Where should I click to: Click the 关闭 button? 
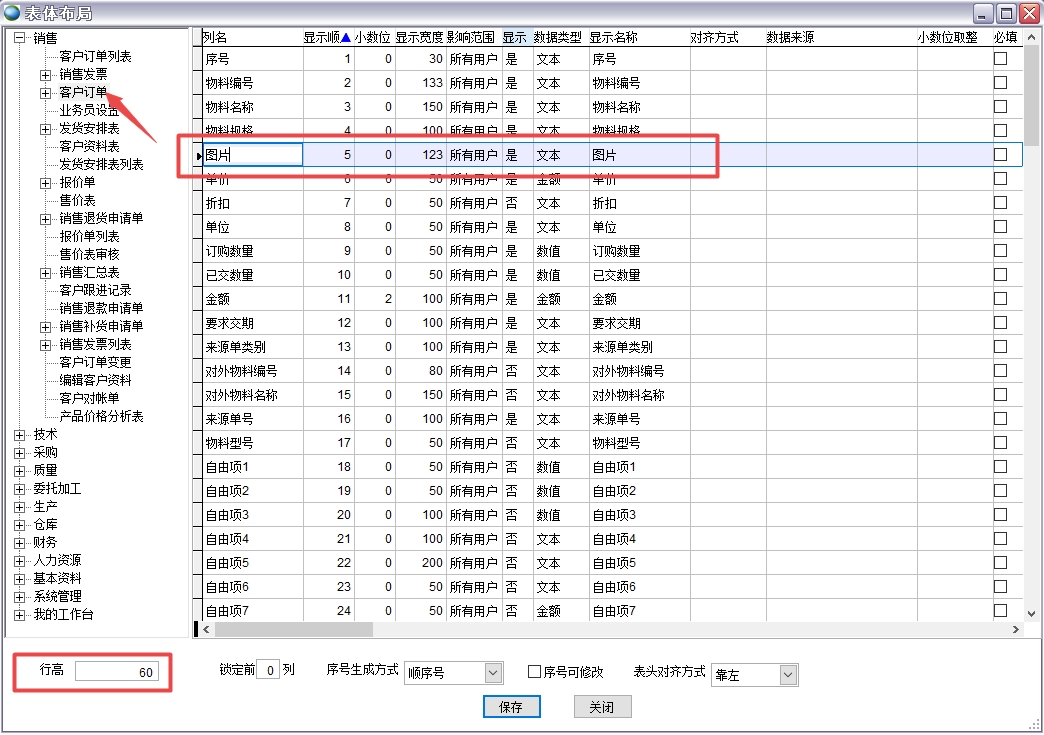coord(602,707)
